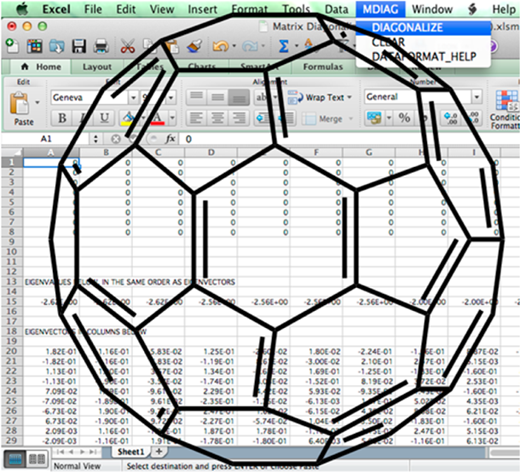Select top vertical alignment button

(x=196, y=97)
